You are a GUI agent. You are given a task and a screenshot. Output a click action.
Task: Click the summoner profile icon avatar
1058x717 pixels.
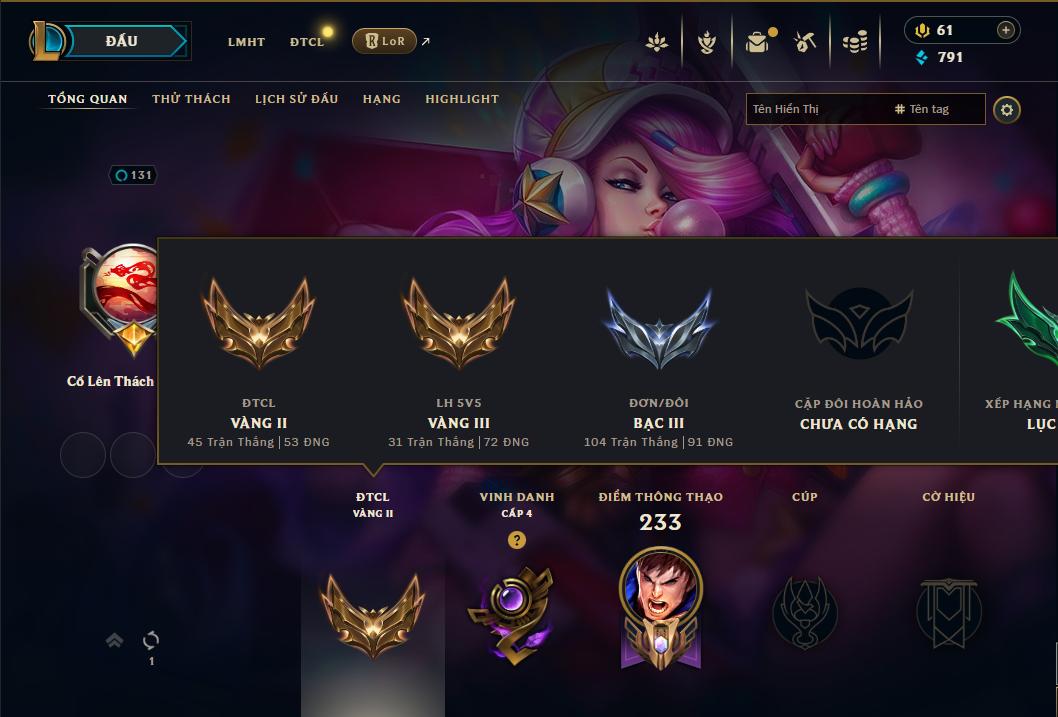pyautogui.click(x=123, y=288)
